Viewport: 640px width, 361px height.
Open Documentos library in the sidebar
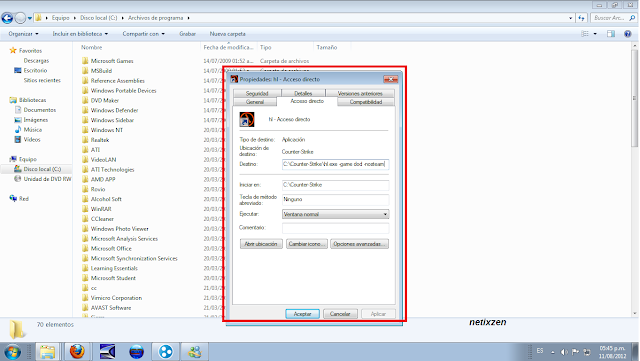tap(39, 110)
